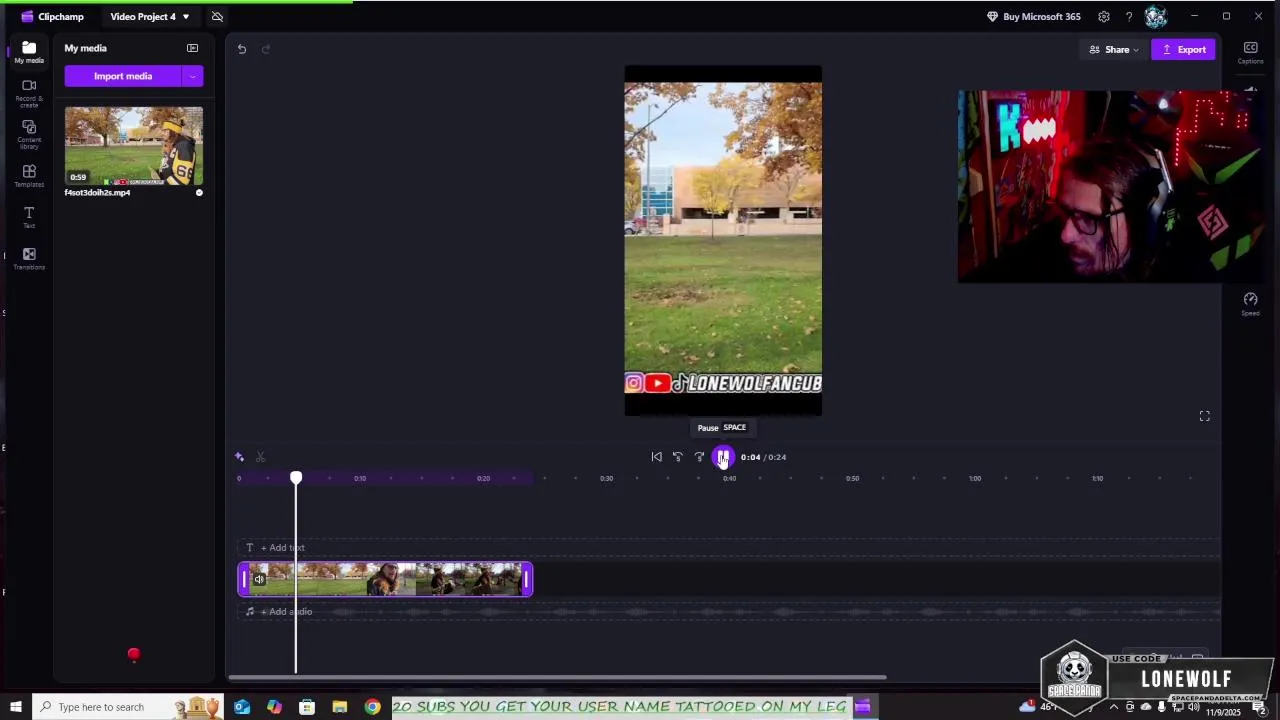
Task: Enter fullscreen preview mode
Action: [x=1204, y=416]
